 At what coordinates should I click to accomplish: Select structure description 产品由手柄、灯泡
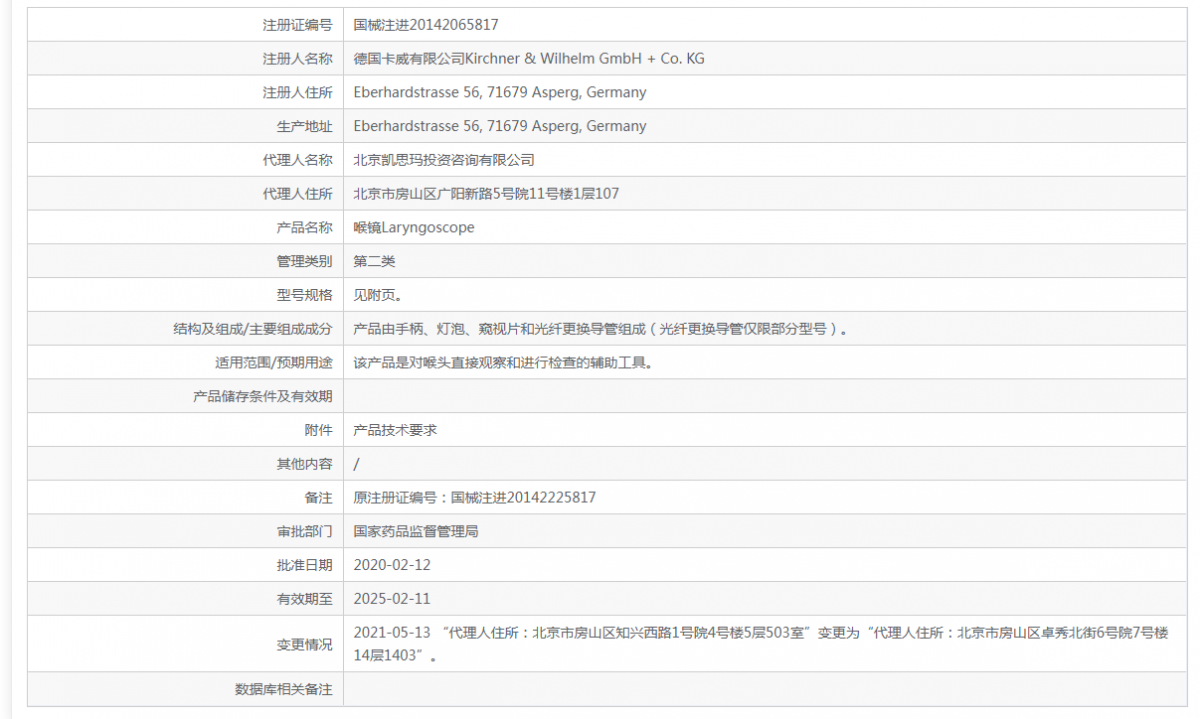click(x=601, y=329)
